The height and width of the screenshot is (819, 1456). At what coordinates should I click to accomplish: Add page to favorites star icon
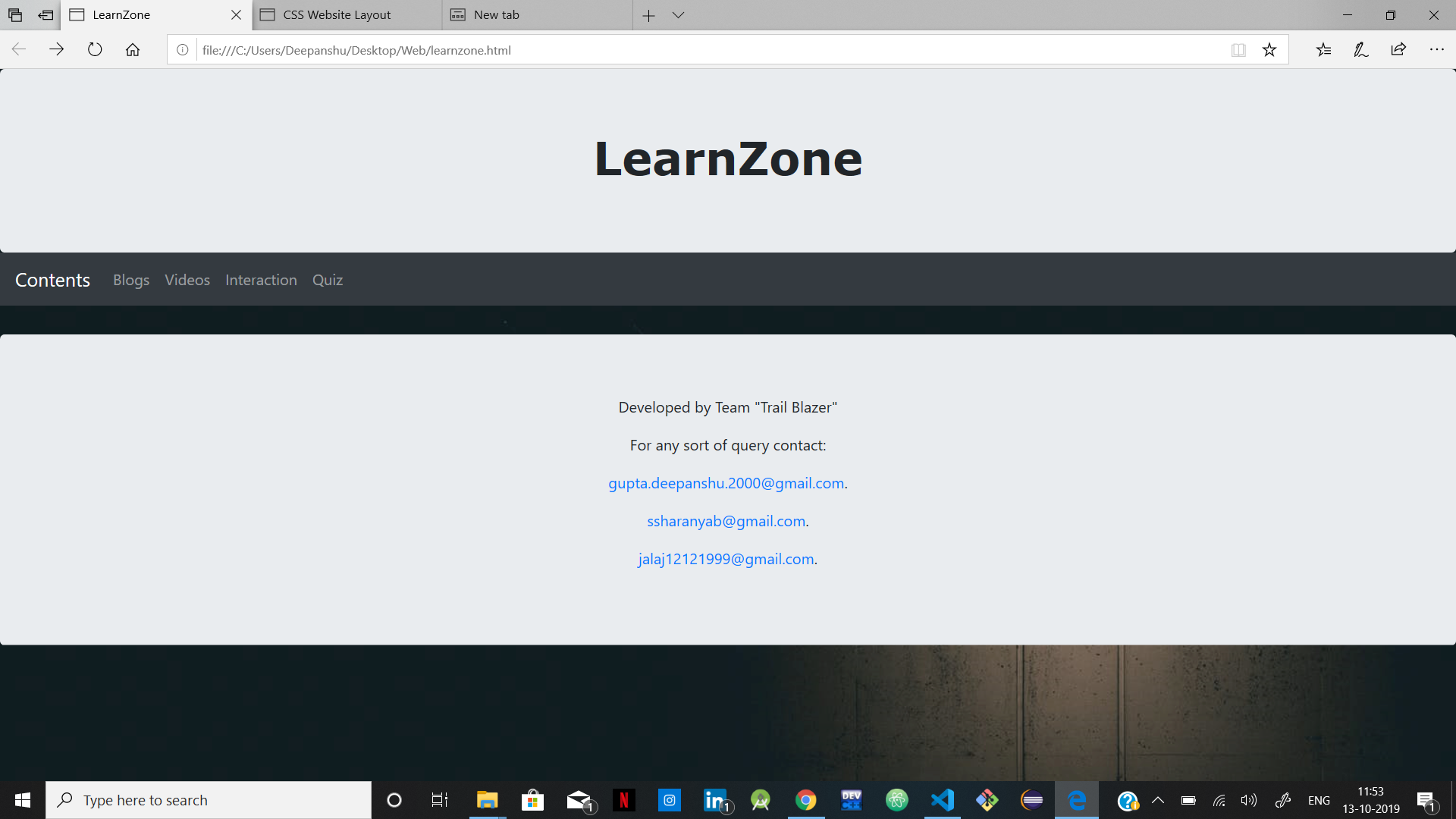coord(1269,50)
